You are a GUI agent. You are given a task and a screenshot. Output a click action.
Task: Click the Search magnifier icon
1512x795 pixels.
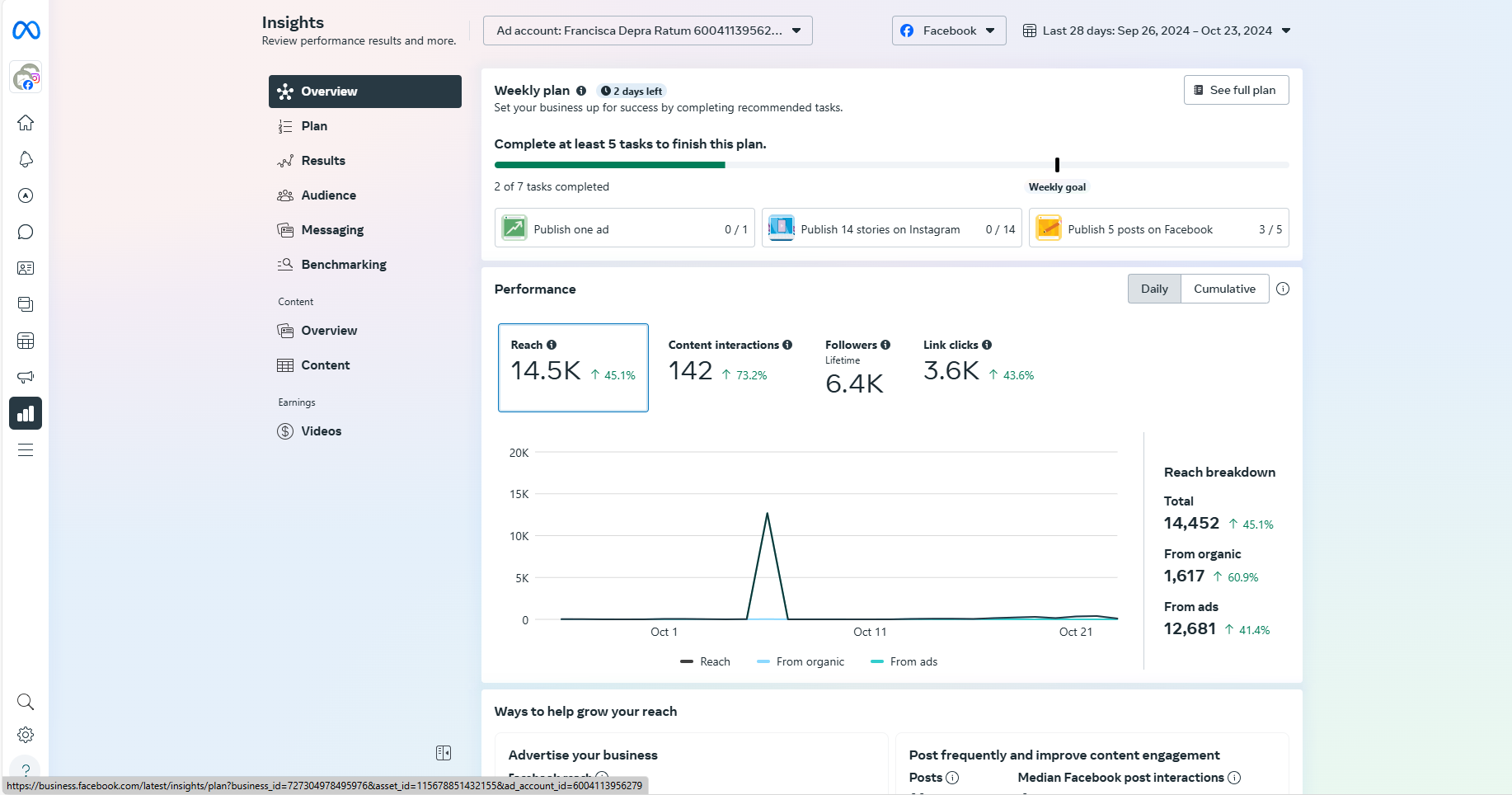(x=26, y=702)
